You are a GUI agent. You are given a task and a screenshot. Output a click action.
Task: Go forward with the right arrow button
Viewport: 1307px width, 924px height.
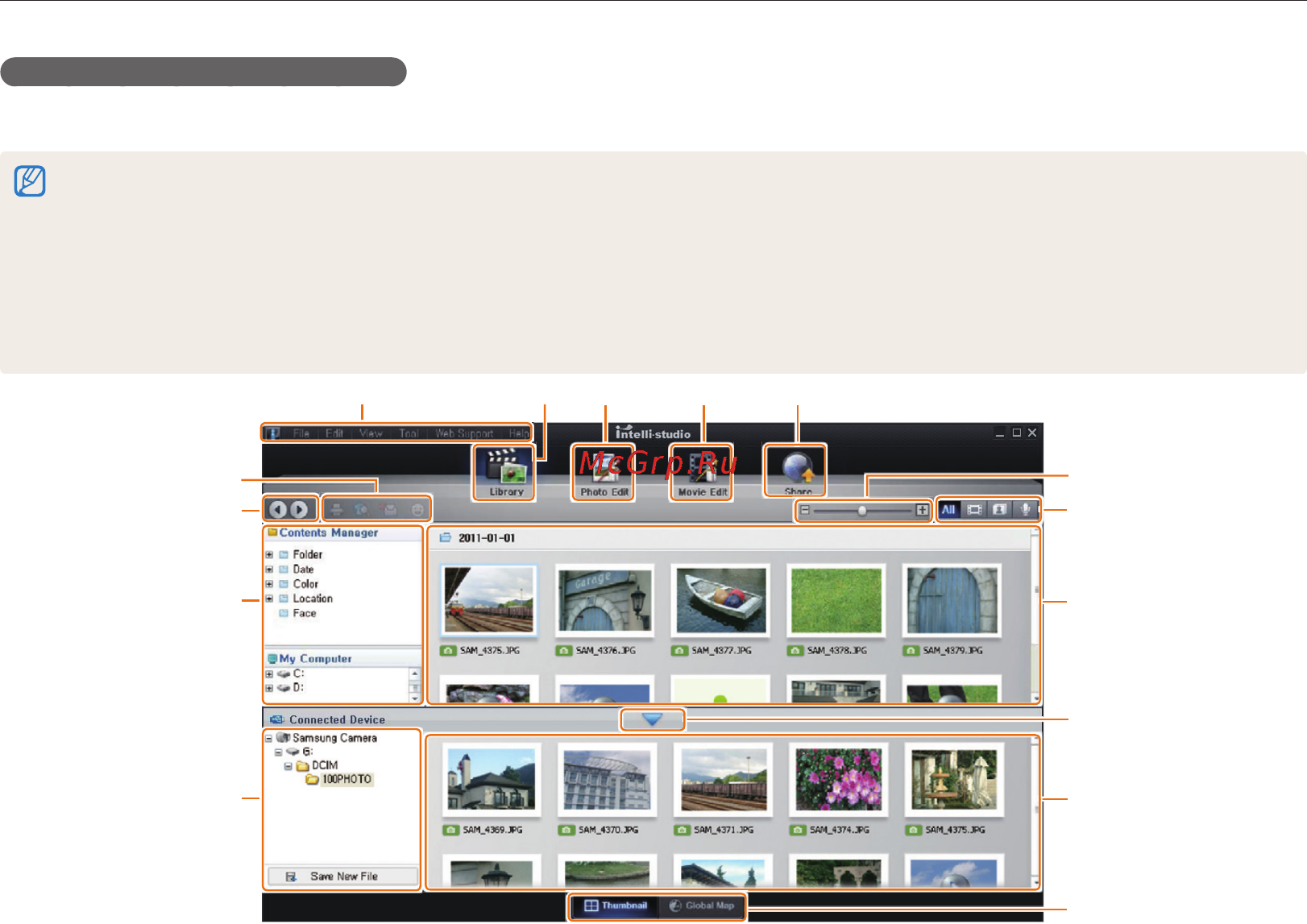(x=299, y=509)
